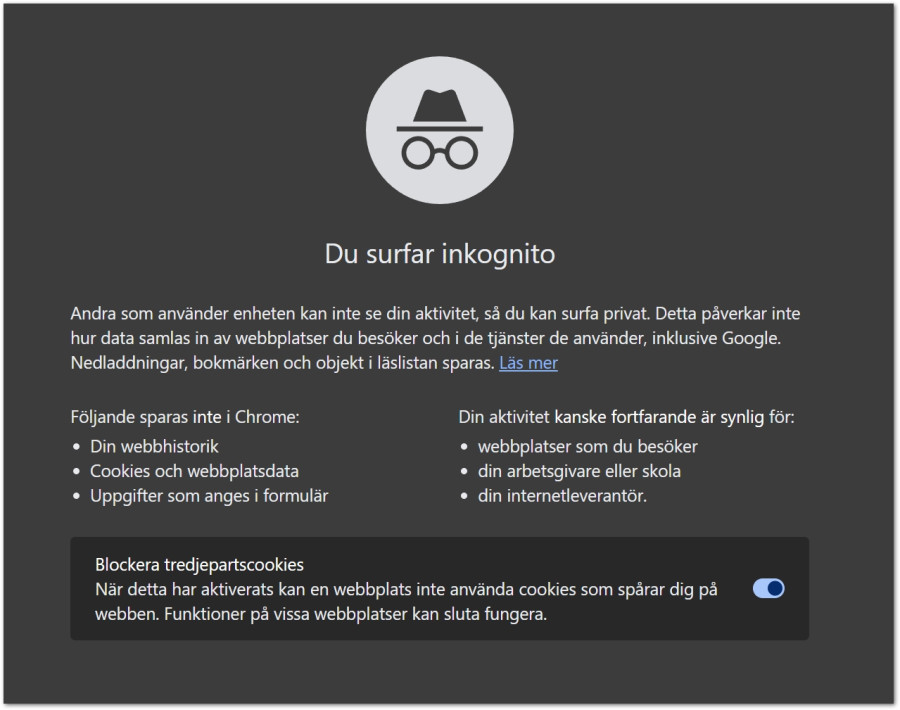Screen dimensions: 900x710
Task: Click the Du surfar inkognito heading
Action: click(x=440, y=254)
